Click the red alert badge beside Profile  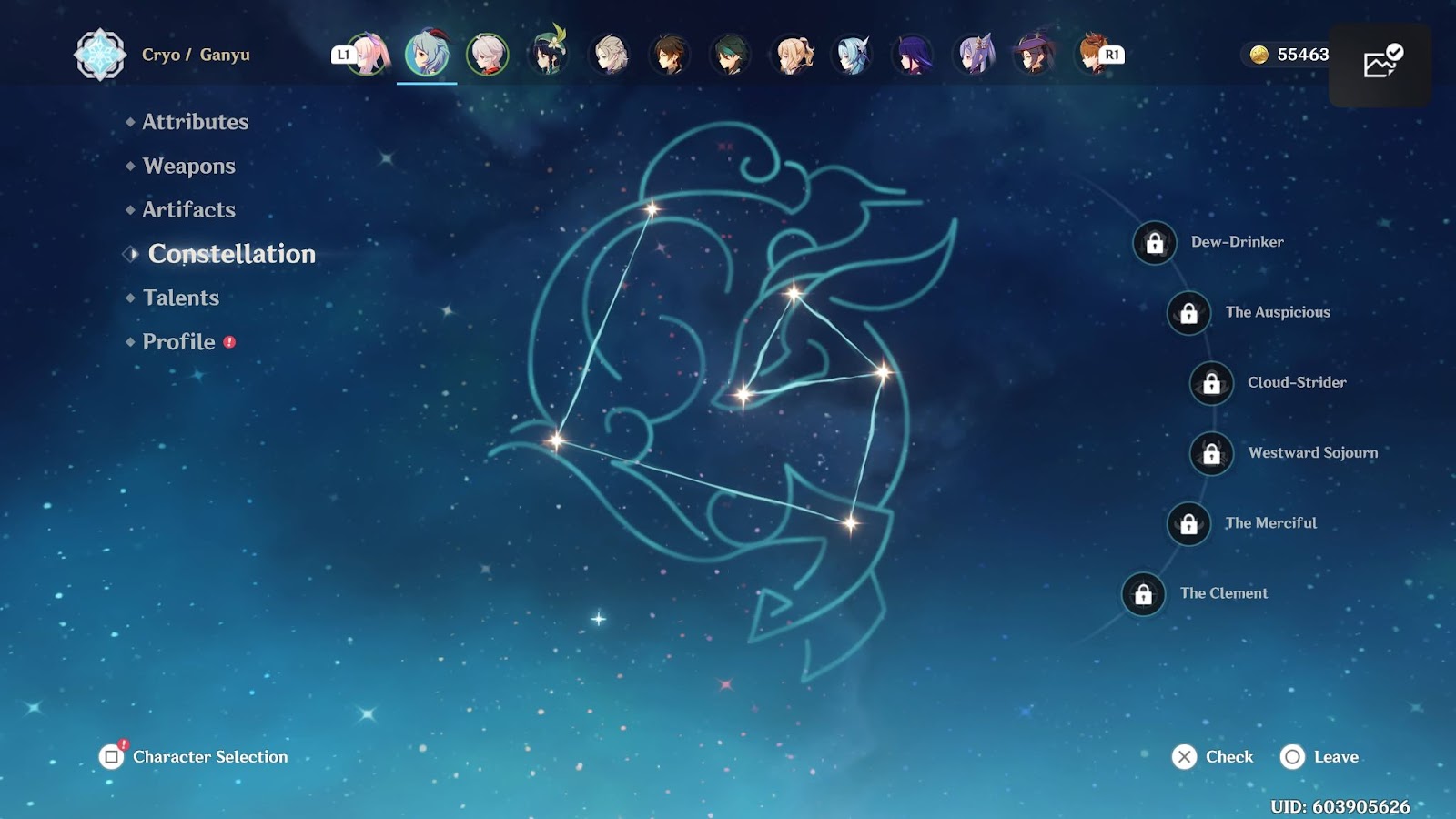(x=229, y=342)
